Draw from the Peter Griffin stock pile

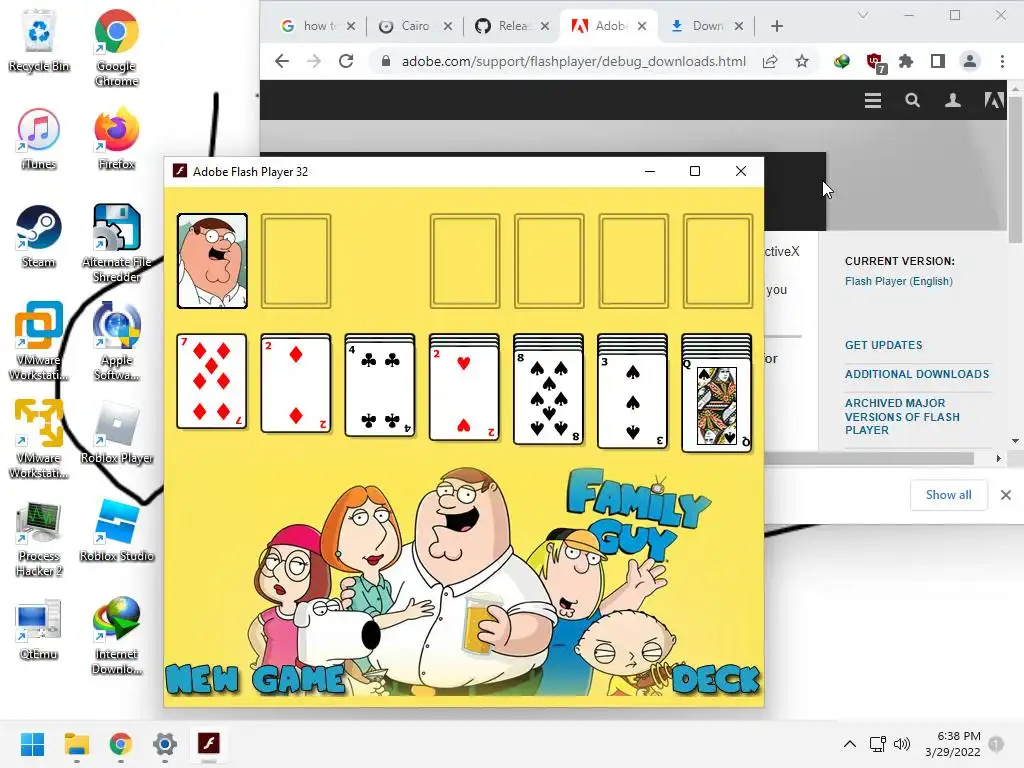point(212,261)
